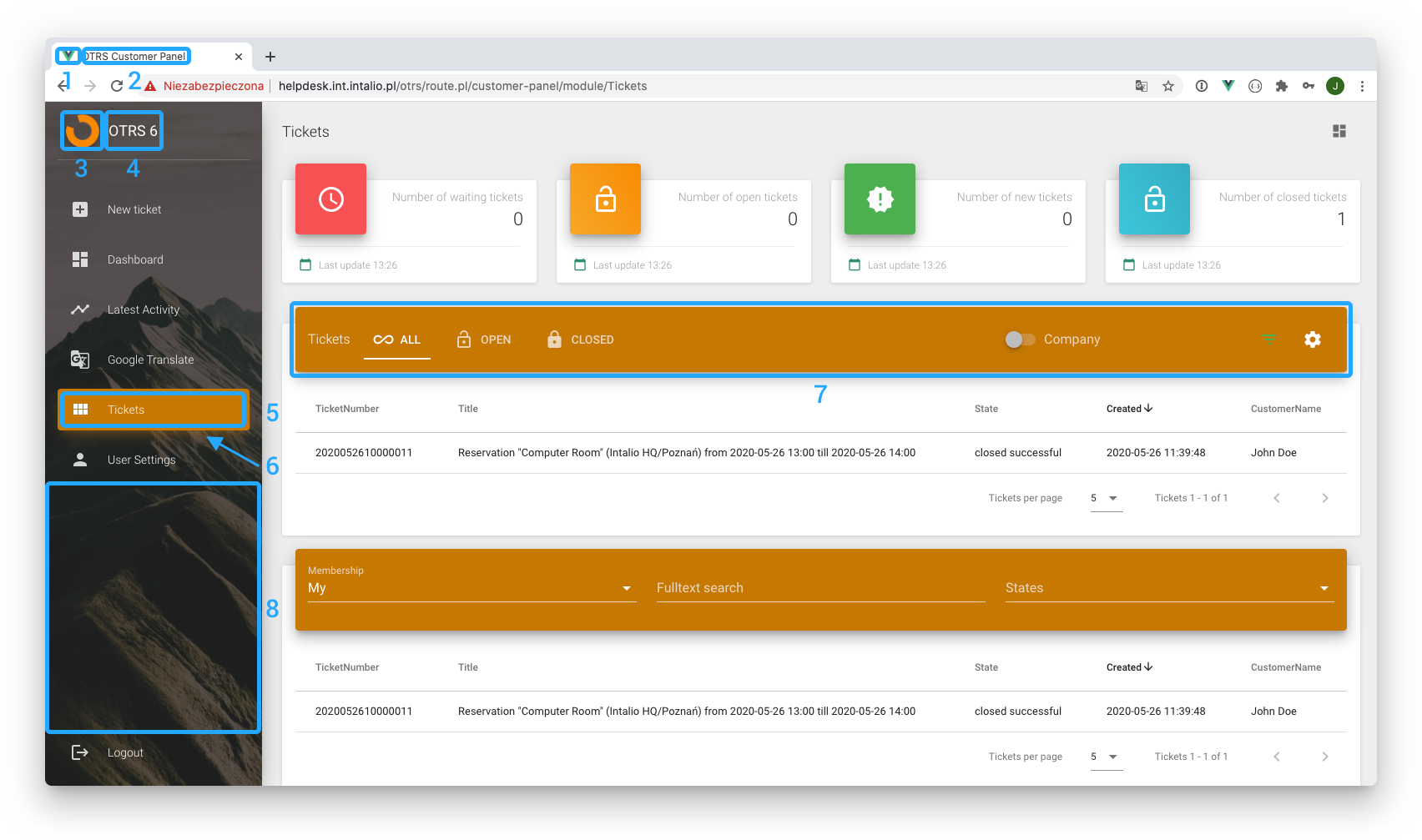Click the translate page icon in the address bar
Viewport: 1422px width, 840px height.
point(1142,86)
